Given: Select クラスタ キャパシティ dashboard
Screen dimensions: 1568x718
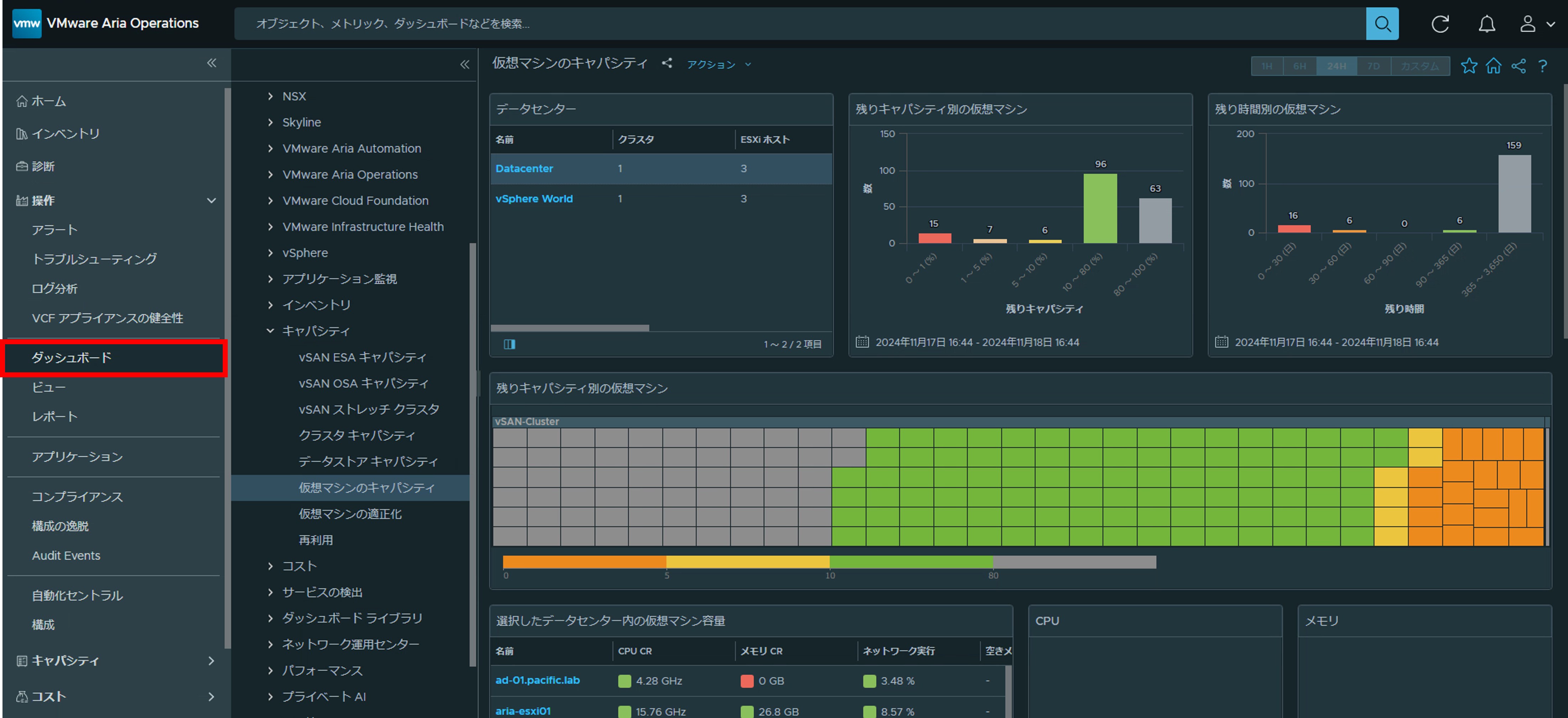Looking at the screenshot, I should point(357,436).
